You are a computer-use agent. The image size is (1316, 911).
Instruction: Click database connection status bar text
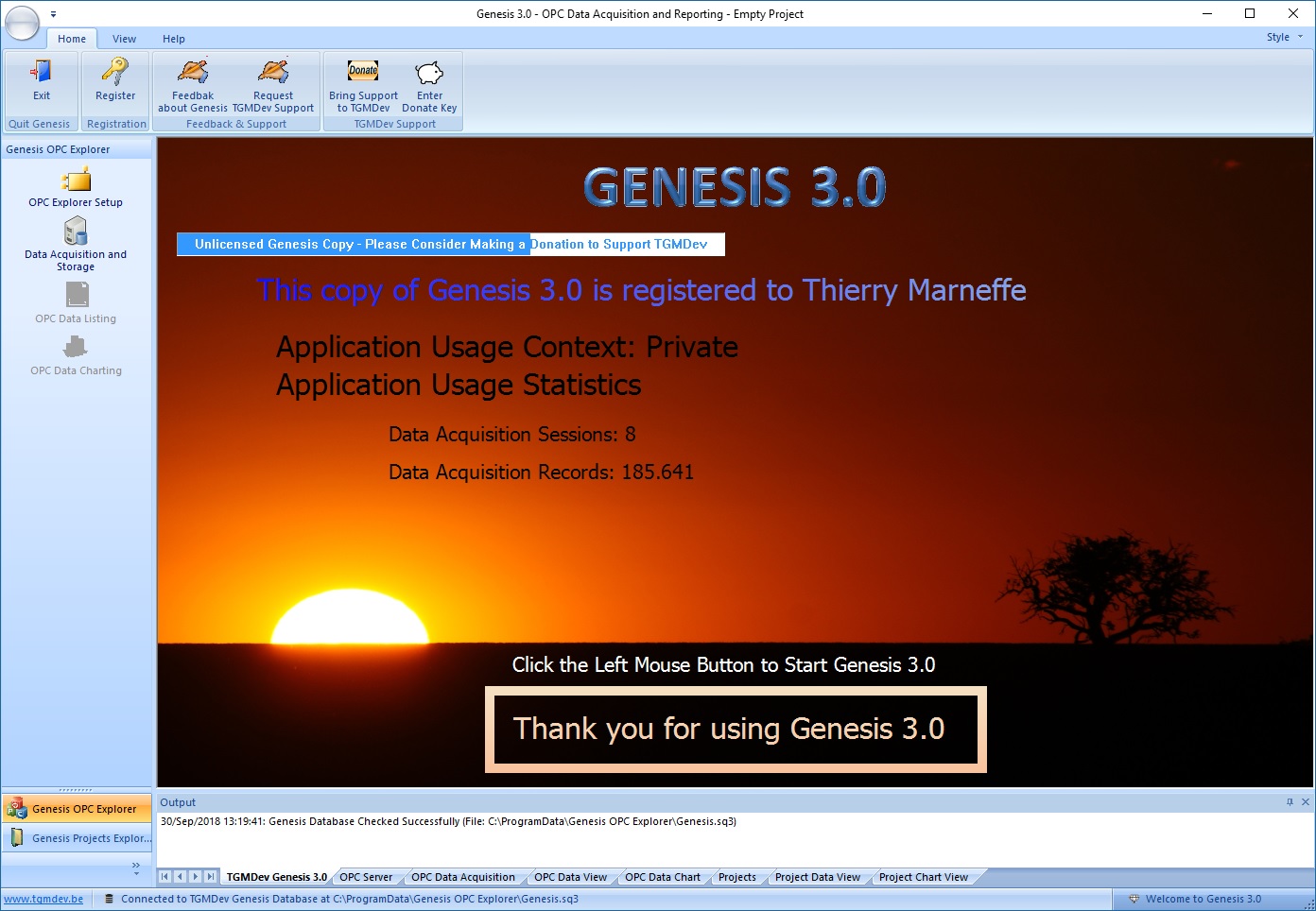[350, 899]
